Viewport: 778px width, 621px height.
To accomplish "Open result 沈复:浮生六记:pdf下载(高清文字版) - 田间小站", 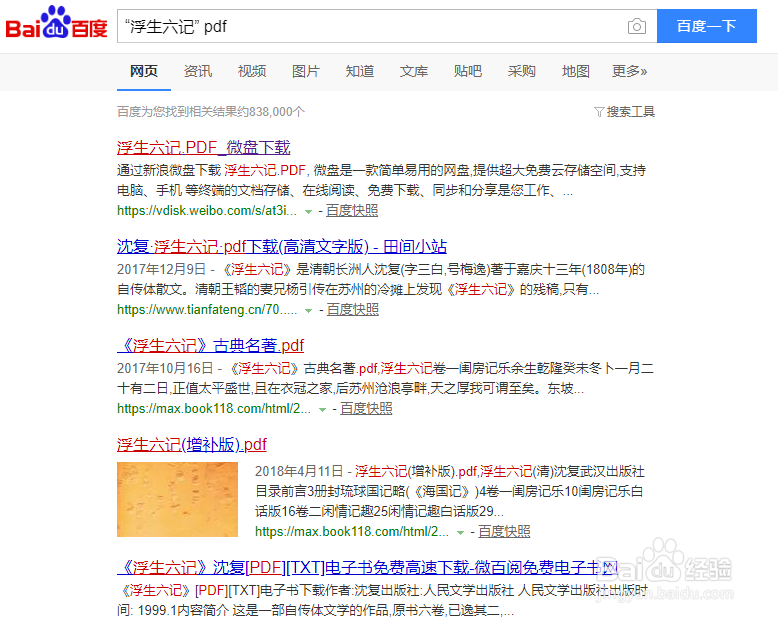I will 282,246.
